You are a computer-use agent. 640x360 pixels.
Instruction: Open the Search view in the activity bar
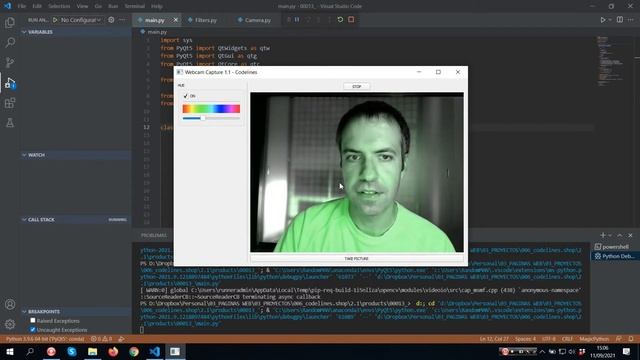(x=10, y=42)
